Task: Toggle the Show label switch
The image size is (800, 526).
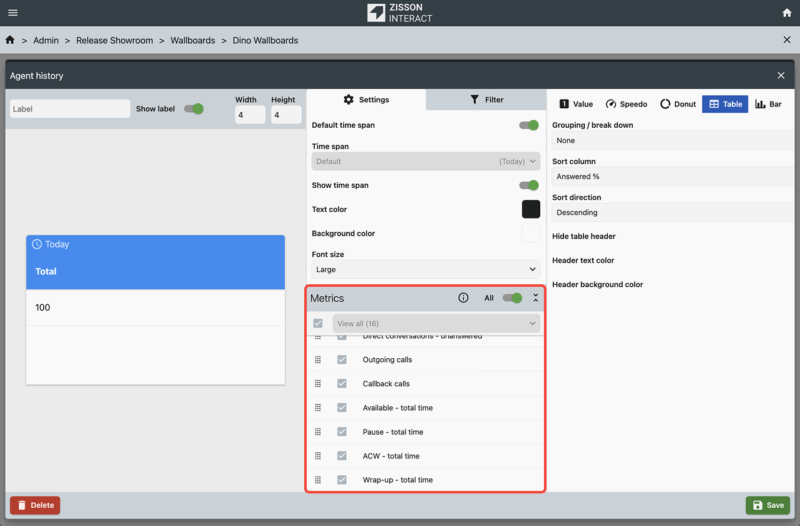Action: point(194,108)
